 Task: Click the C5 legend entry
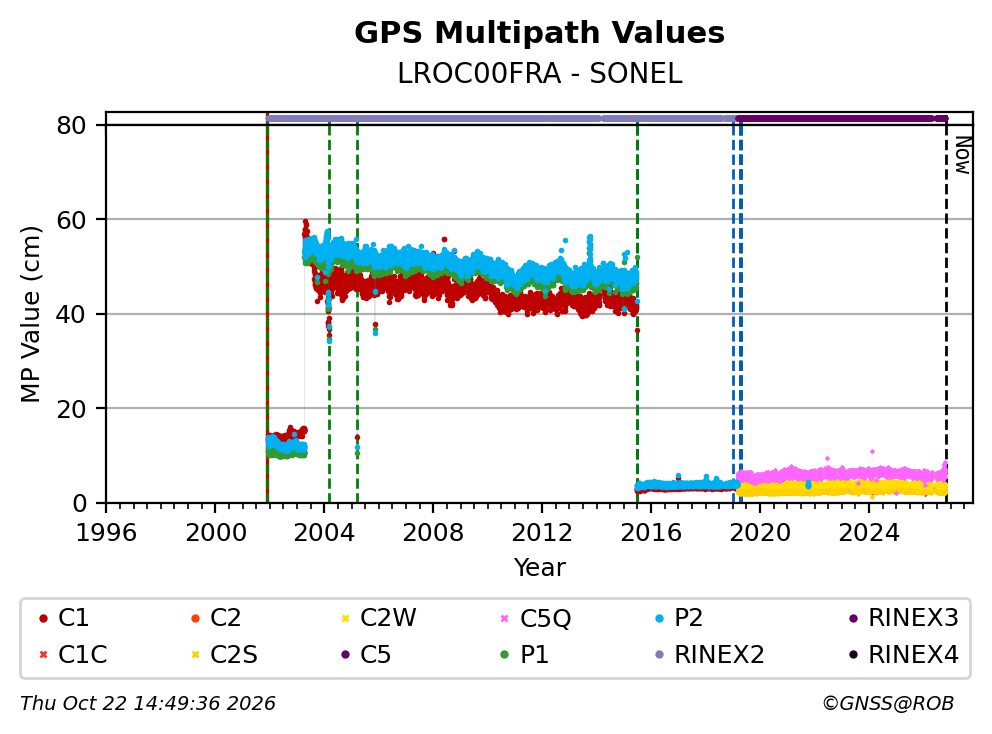click(x=366, y=654)
